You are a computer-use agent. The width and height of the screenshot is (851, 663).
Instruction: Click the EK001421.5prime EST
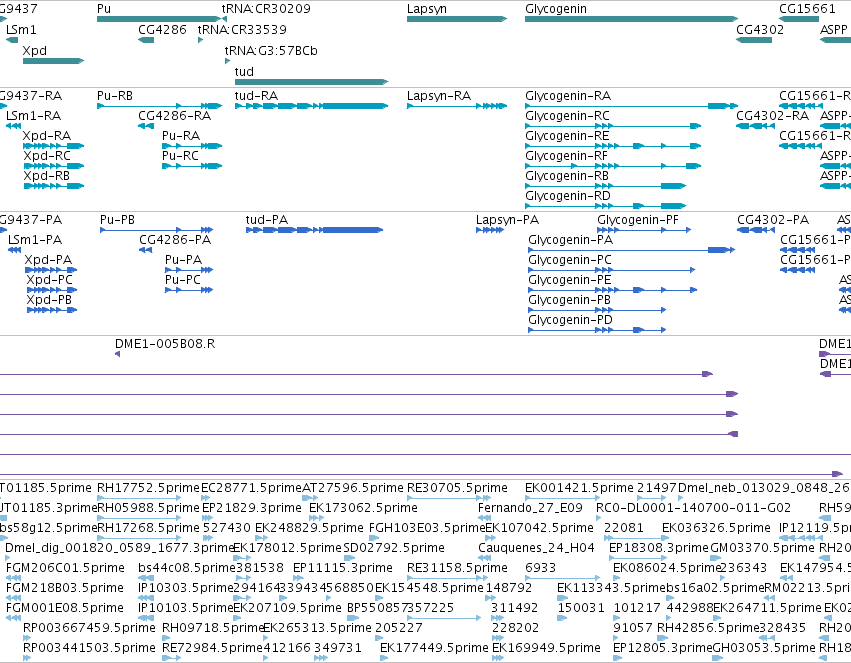(563, 498)
